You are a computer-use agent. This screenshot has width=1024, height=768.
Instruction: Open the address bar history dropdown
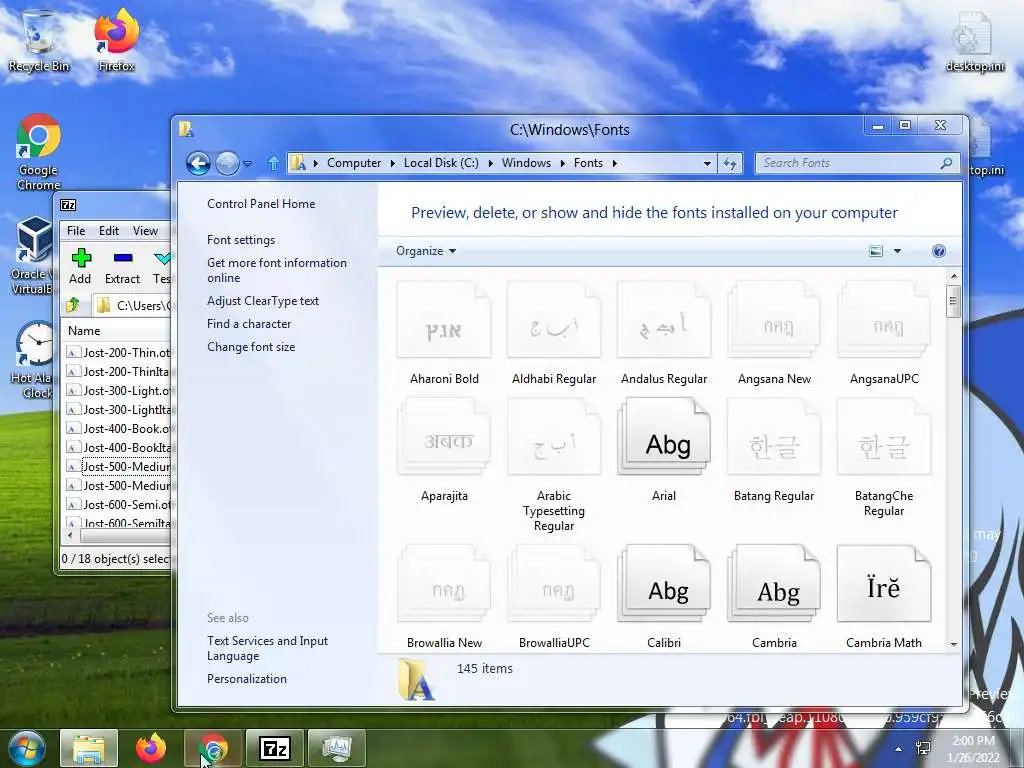pyautogui.click(x=707, y=163)
